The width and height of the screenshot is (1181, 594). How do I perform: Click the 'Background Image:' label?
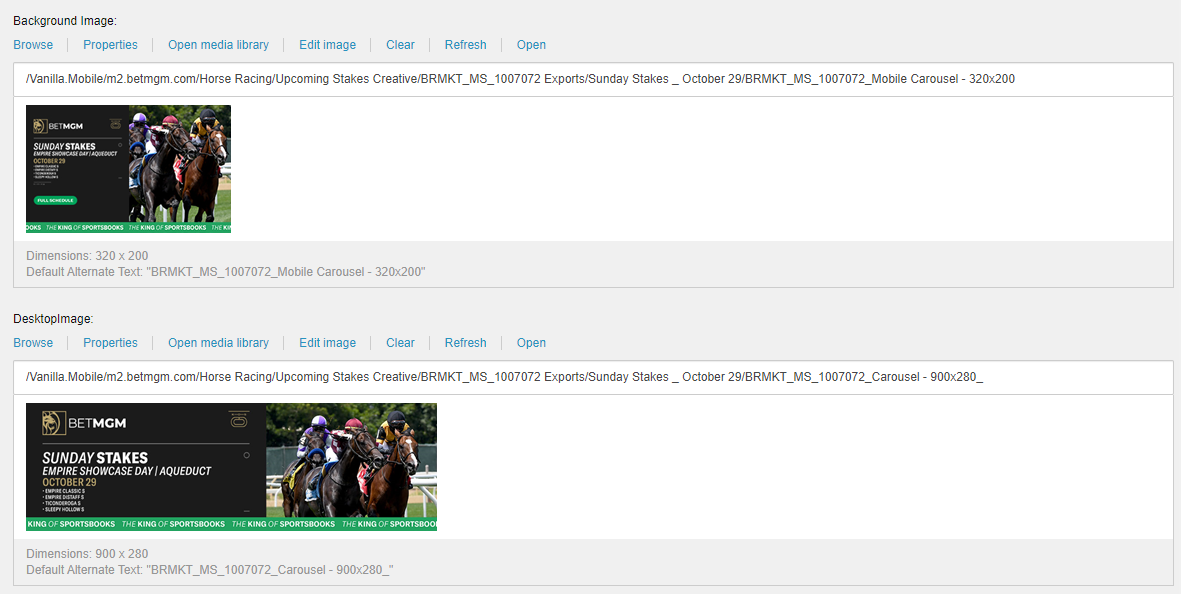click(x=65, y=20)
